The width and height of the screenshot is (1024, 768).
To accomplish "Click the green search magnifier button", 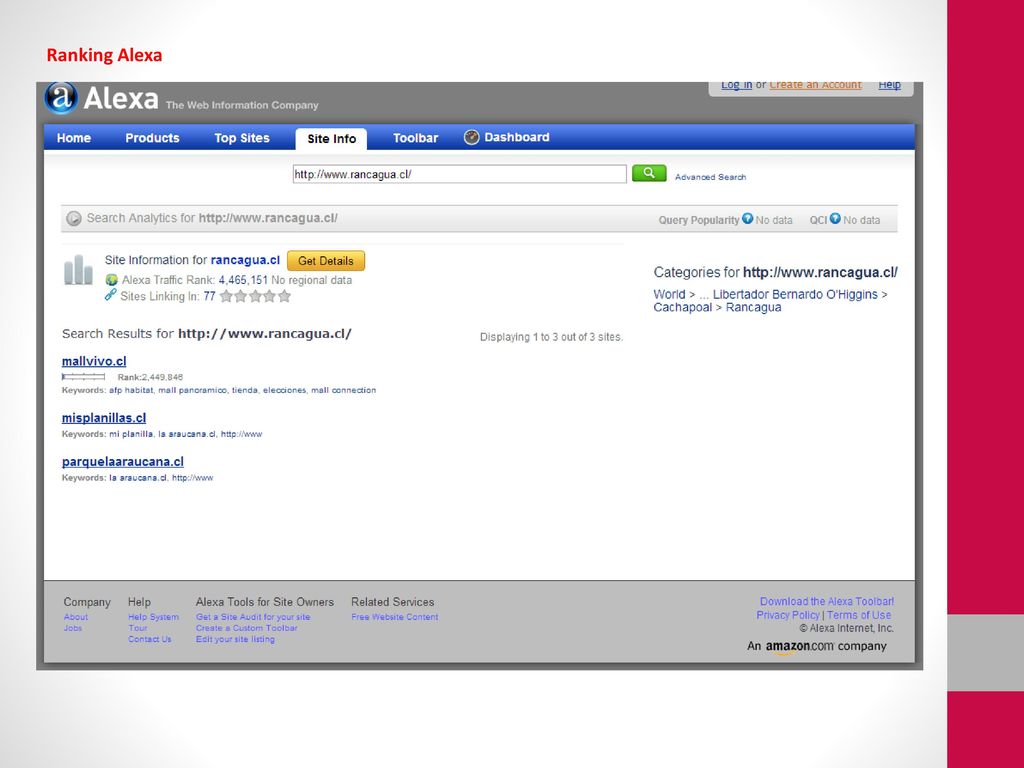I will click(649, 173).
